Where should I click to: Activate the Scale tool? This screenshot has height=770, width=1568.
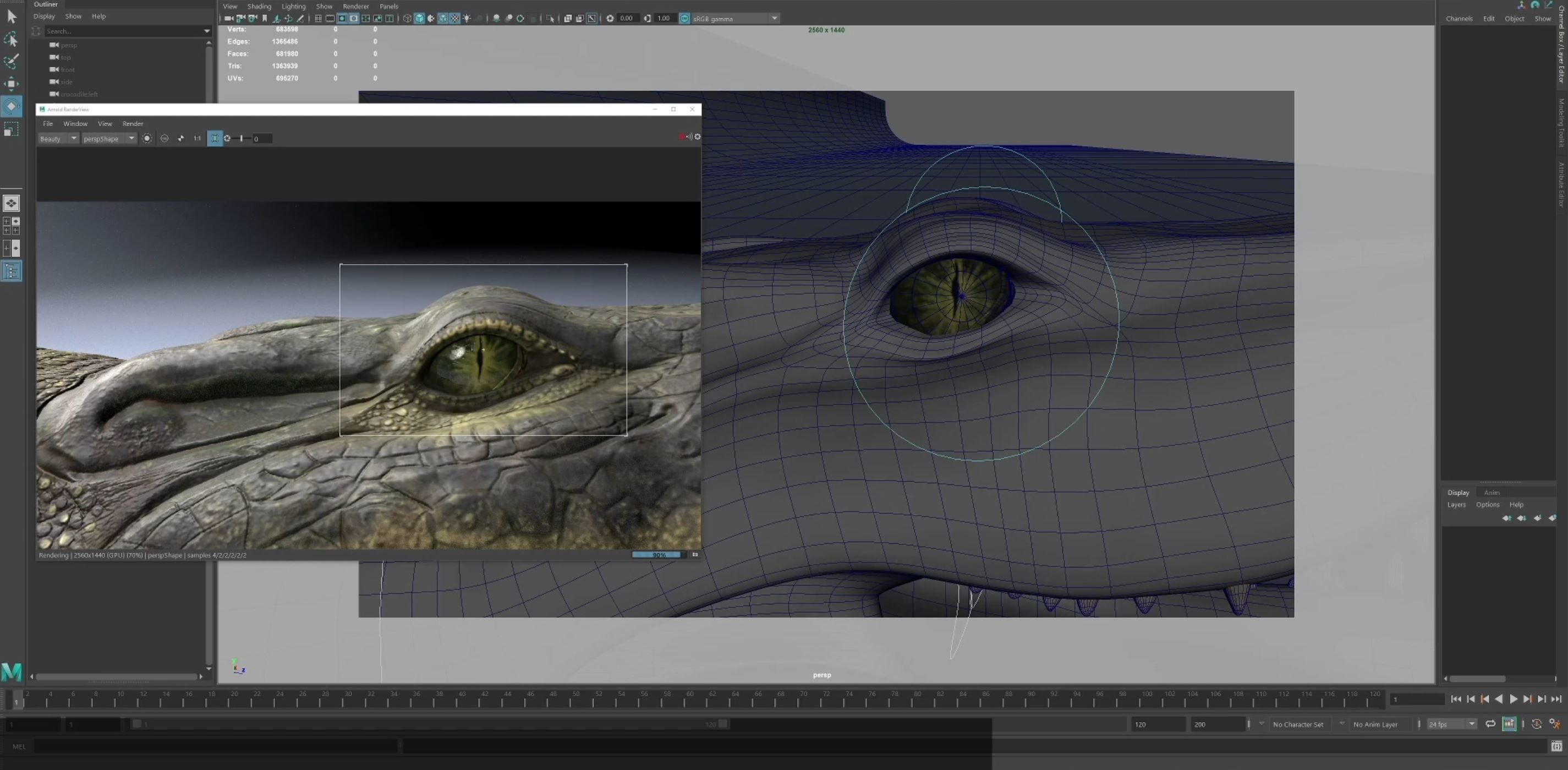[11, 129]
